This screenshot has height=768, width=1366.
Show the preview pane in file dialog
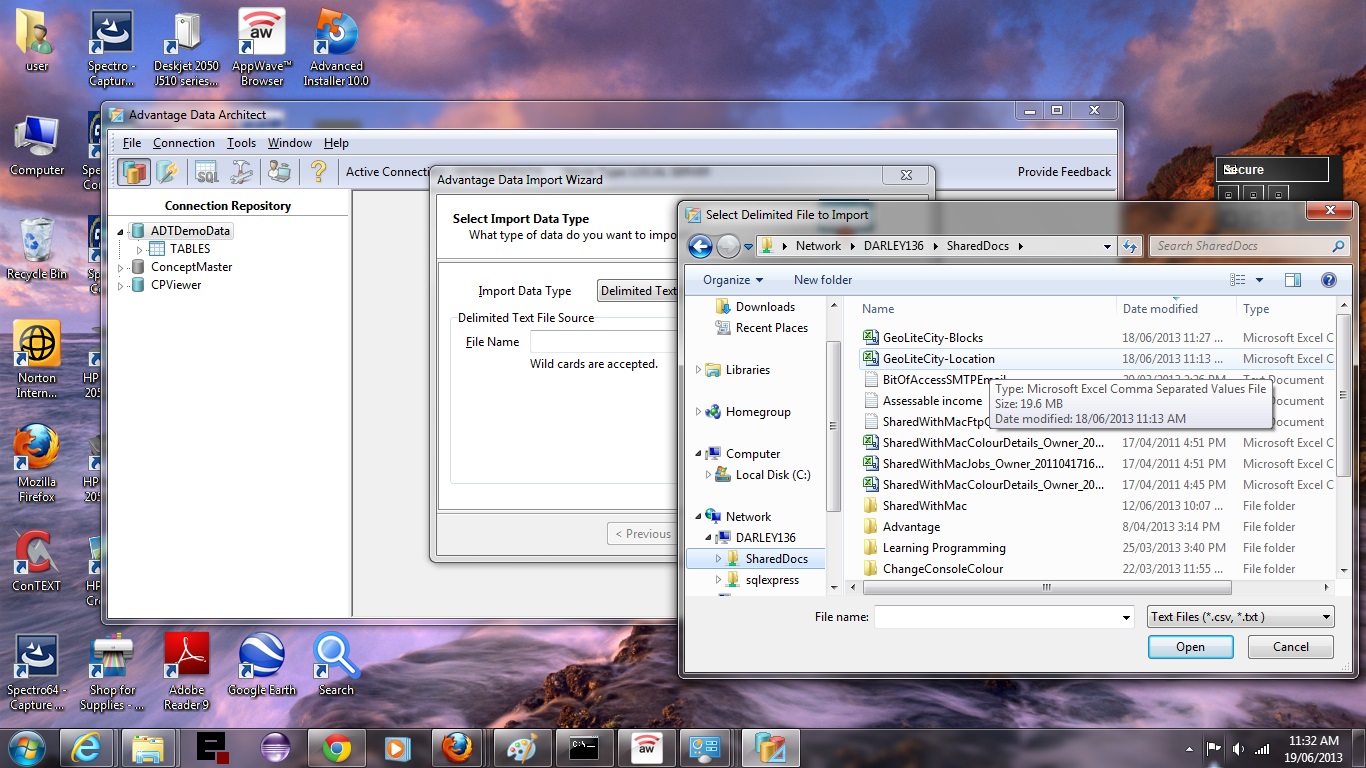click(1293, 280)
